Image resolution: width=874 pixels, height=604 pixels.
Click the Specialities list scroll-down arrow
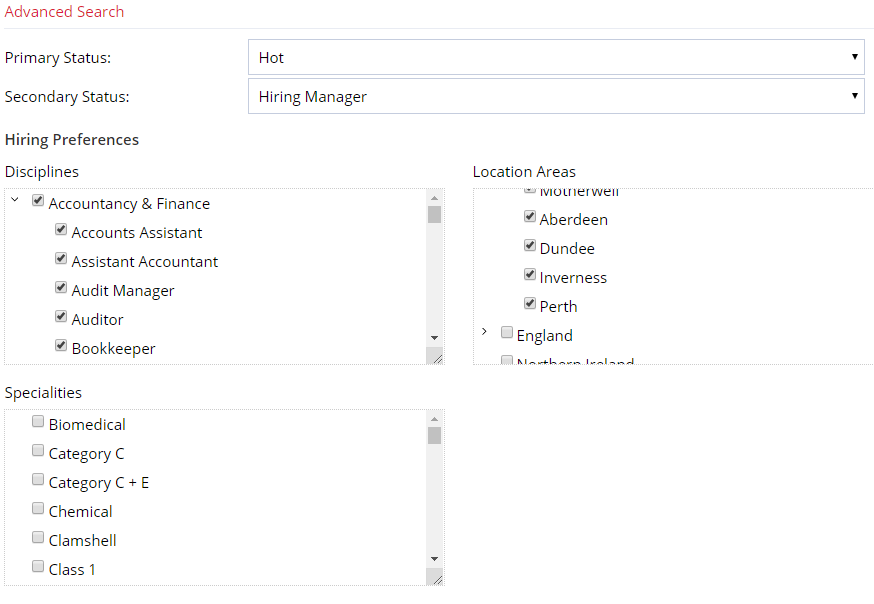click(x=434, y=559)
